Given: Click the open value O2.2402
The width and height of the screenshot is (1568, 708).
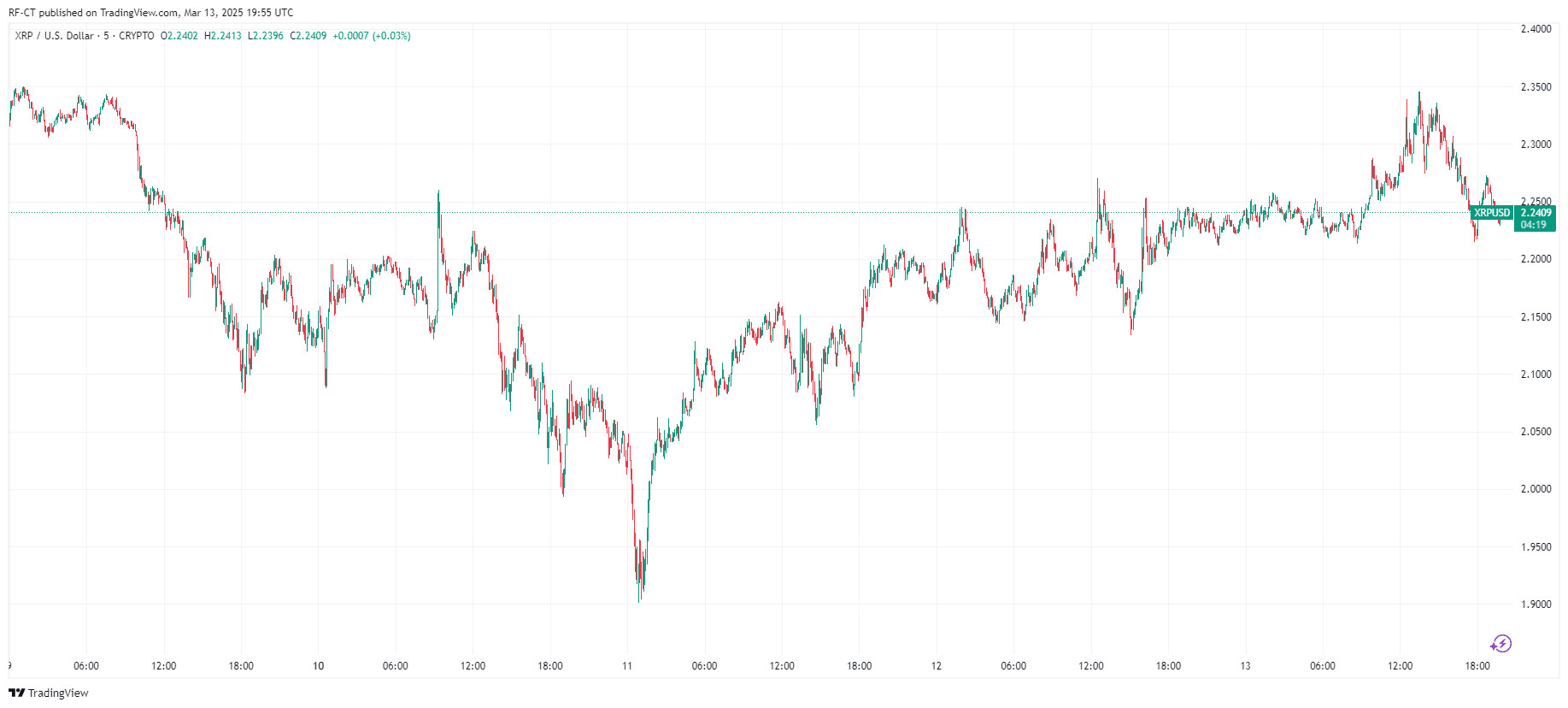Looking at the screenshot, I should click(179, 36).
